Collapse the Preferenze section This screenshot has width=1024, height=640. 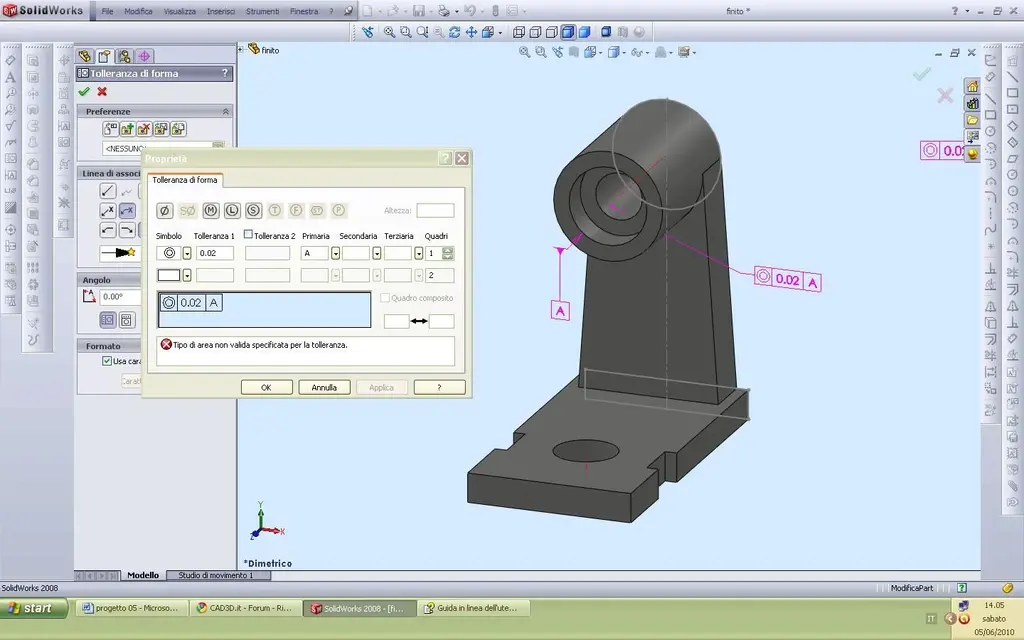point(225,112)
